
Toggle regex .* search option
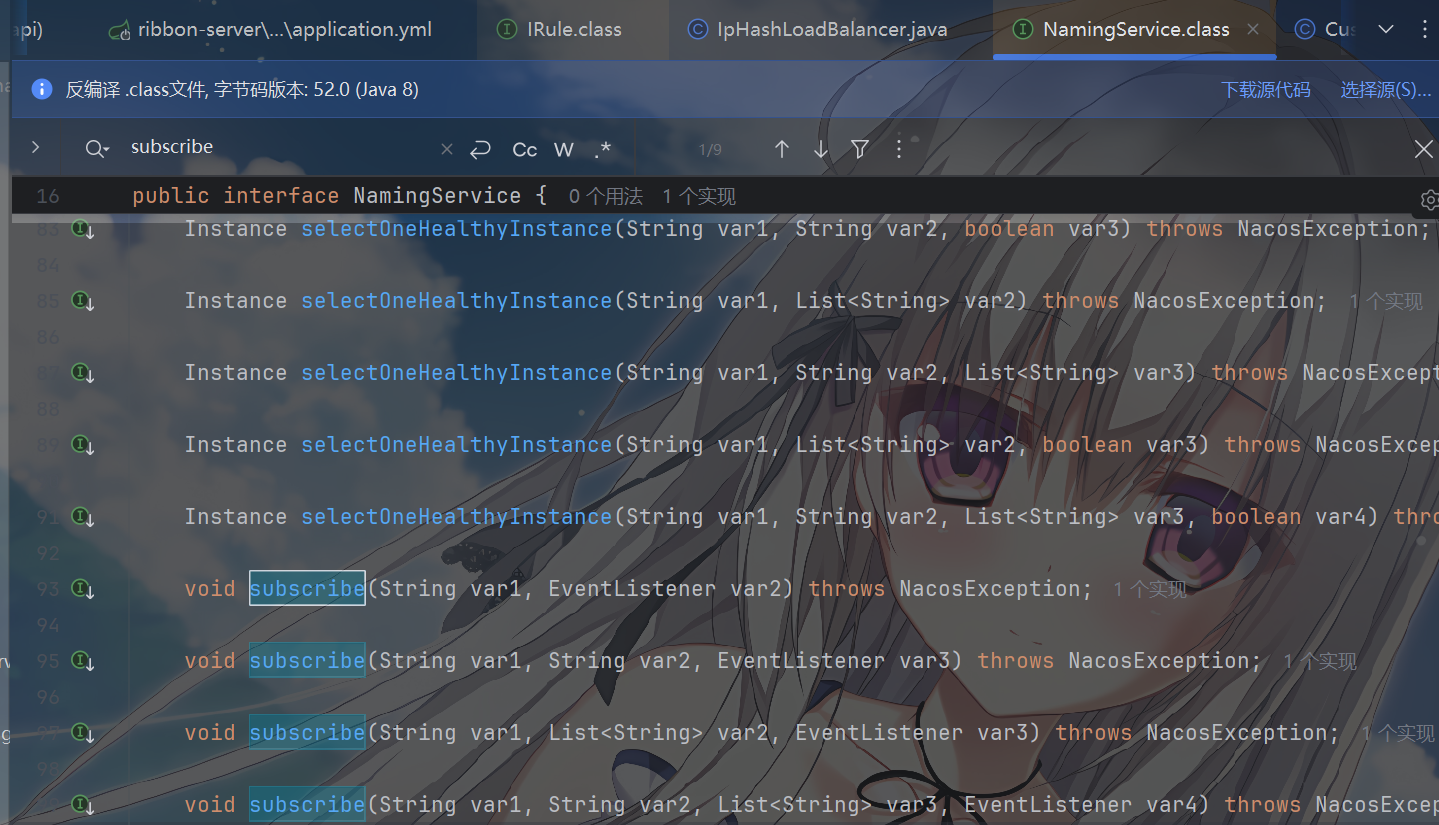tap(602, 149)
